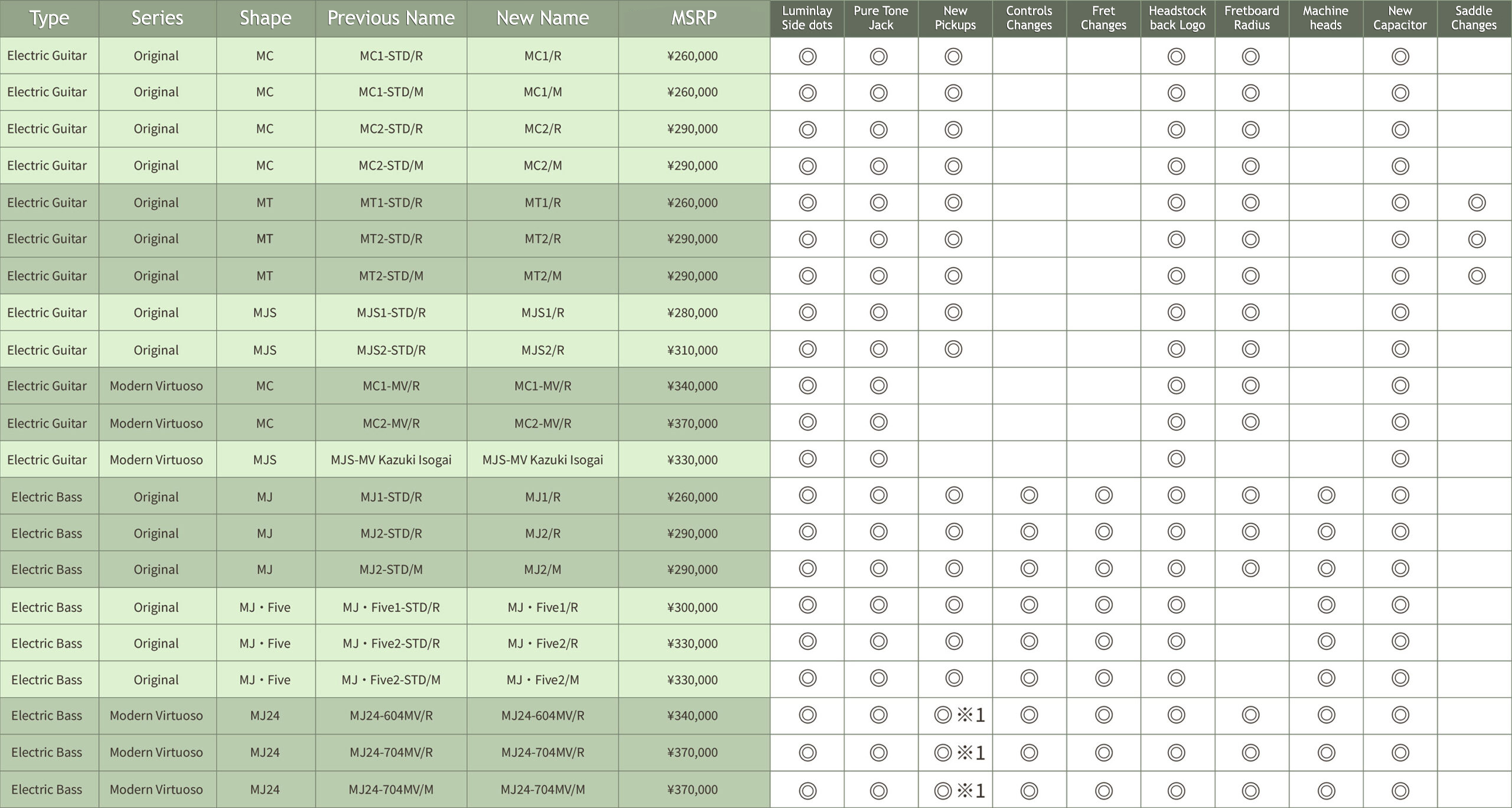Click the Pure Tone Jack mark for MT2/M
The height and width of the screenshot is (808, 1512).
coord(878,276)
